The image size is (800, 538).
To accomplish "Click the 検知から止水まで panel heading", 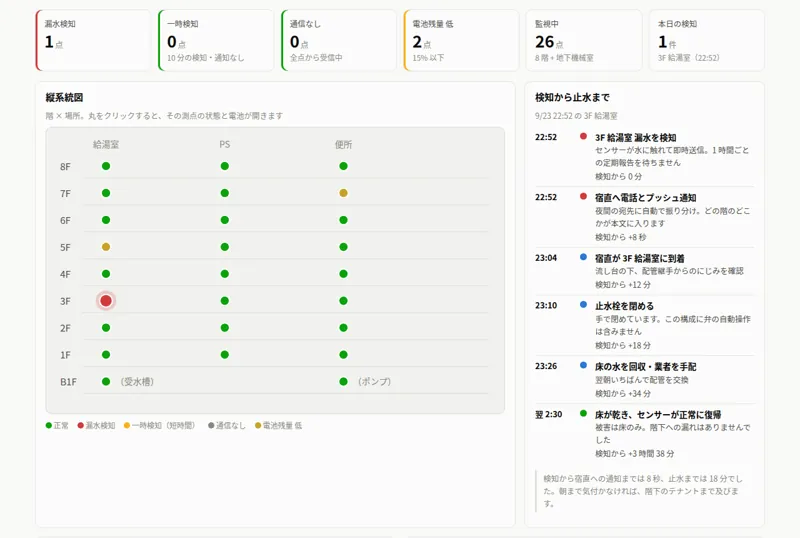I will 572,97.
